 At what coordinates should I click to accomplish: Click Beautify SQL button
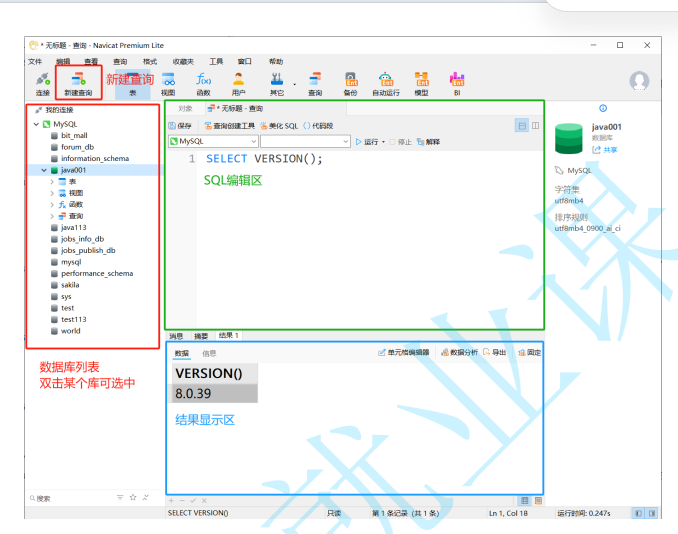point(279,126)
